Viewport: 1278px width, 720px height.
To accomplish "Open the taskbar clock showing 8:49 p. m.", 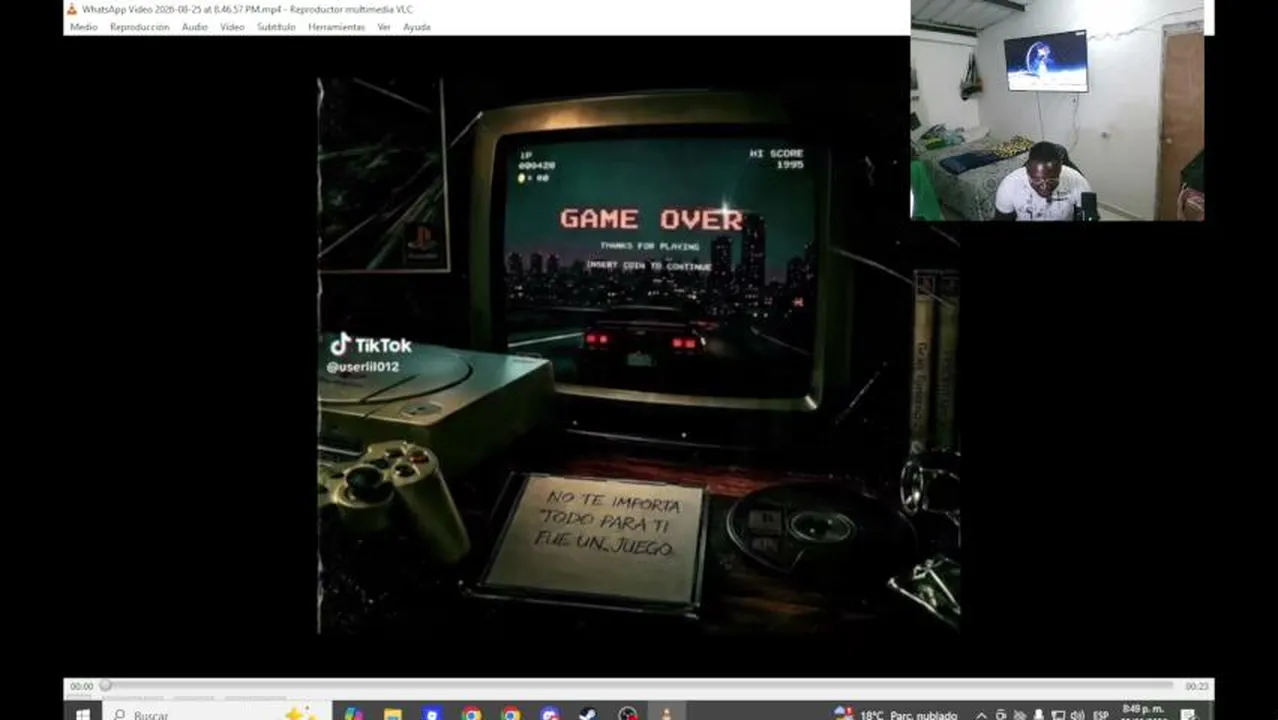I will click(1143, 713).
